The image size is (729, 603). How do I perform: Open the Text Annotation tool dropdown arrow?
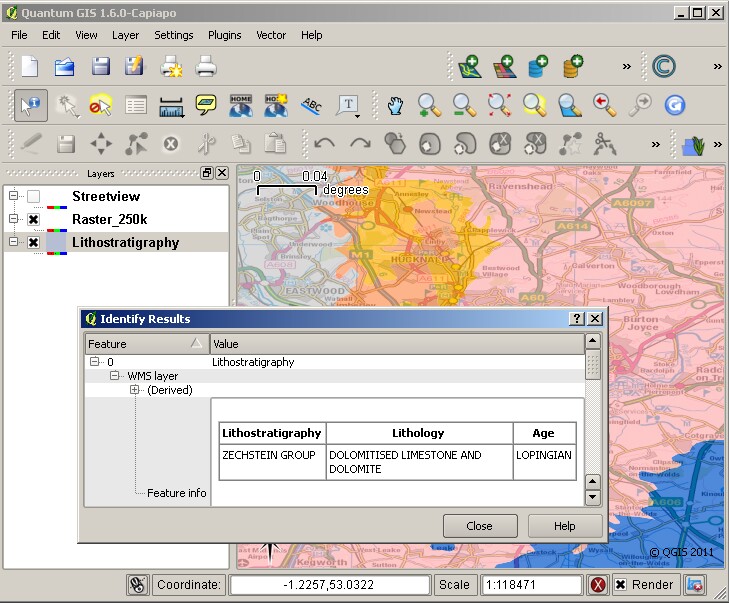[x=357, y=116]
